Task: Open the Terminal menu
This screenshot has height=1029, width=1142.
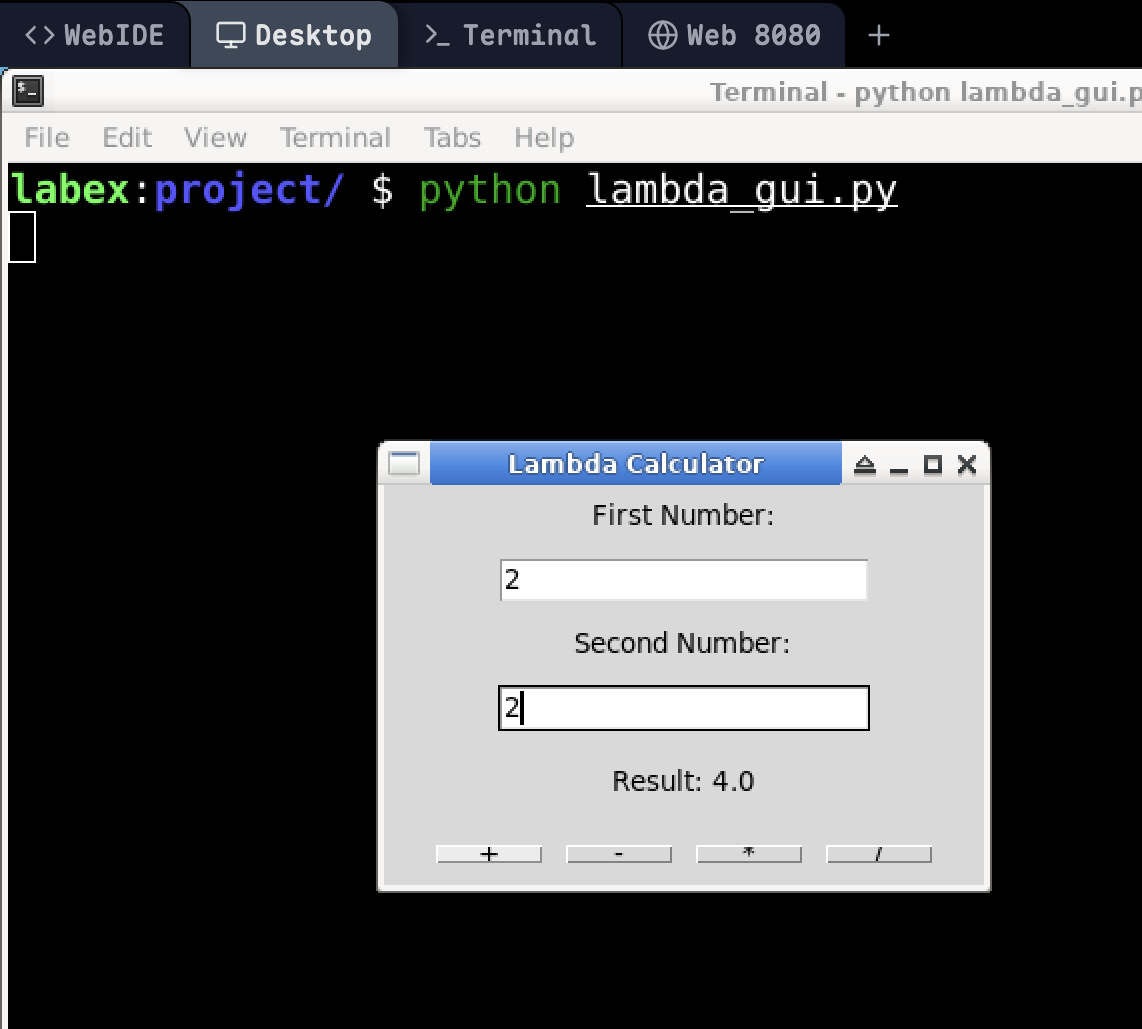Action: point(335,137)
